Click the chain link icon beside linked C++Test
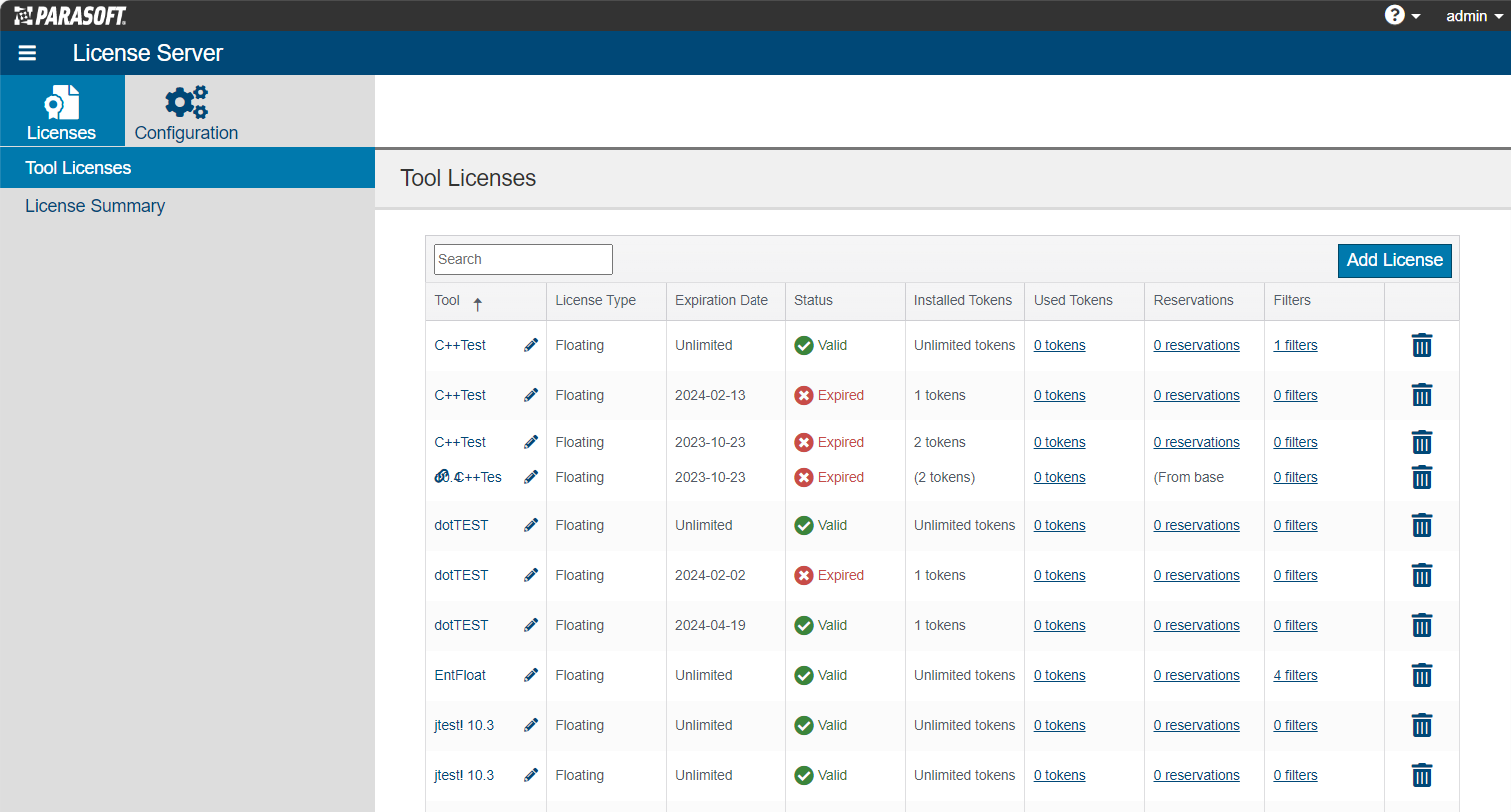The width and height of the screenshot is (1511, 812). pos(442,477)
